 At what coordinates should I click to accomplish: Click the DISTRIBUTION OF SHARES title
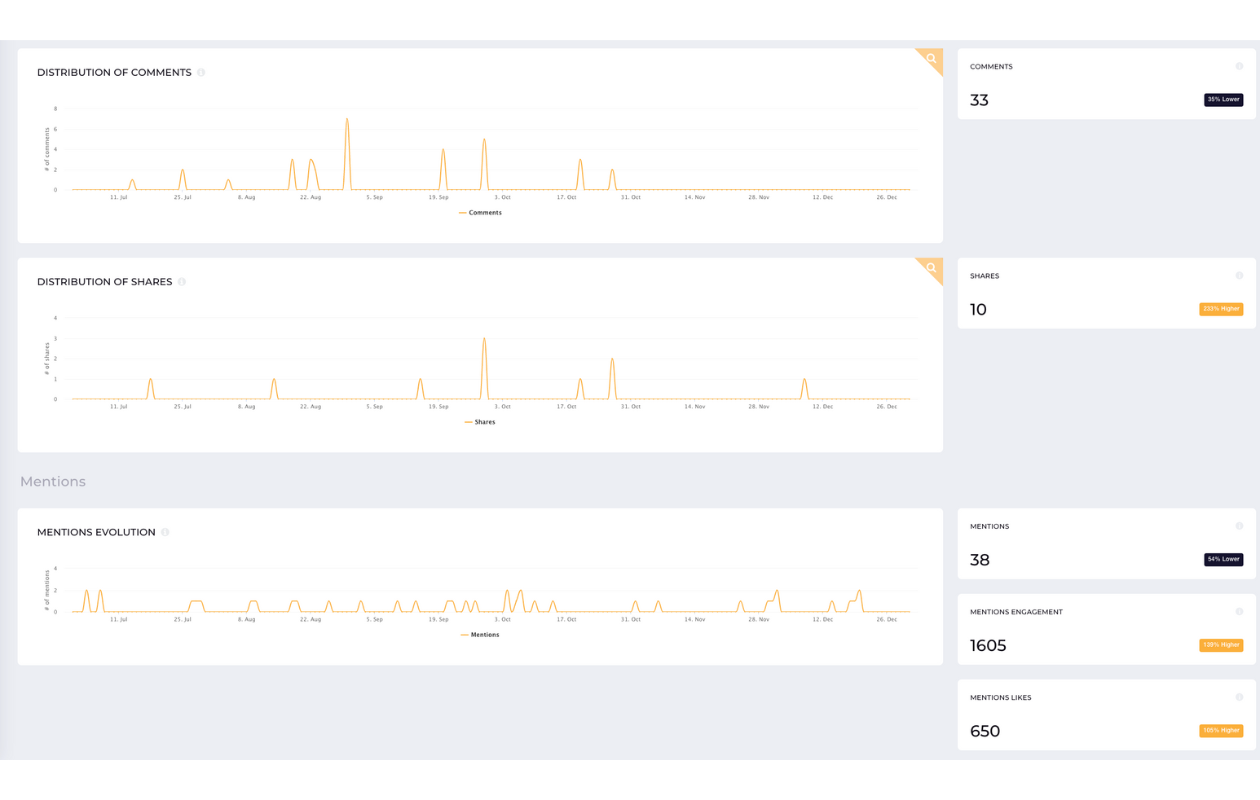pos(104,282)
